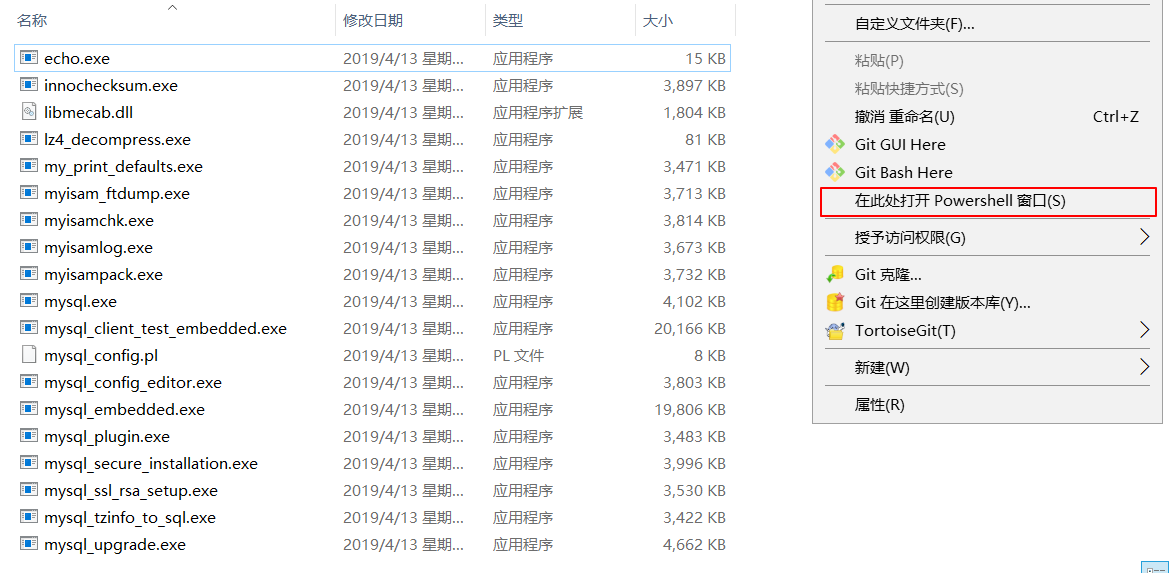Expand the 新建(W) submenu arrow
The width and height of the screenshot is (1173, 573).
[x=1144, y=367]
